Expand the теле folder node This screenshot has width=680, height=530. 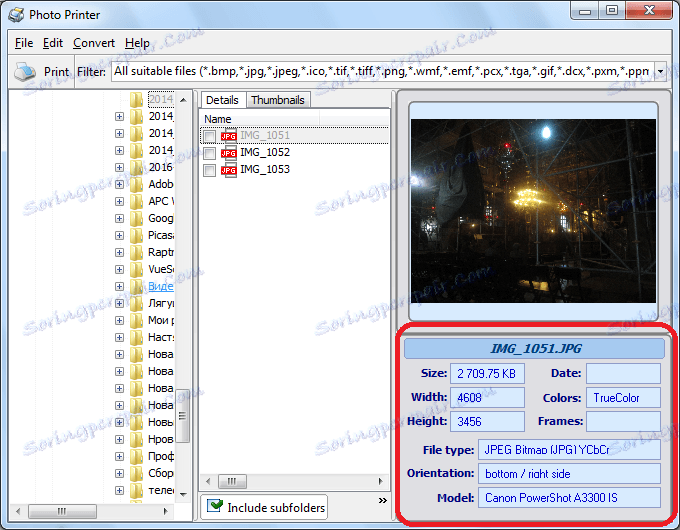(119, 491)
